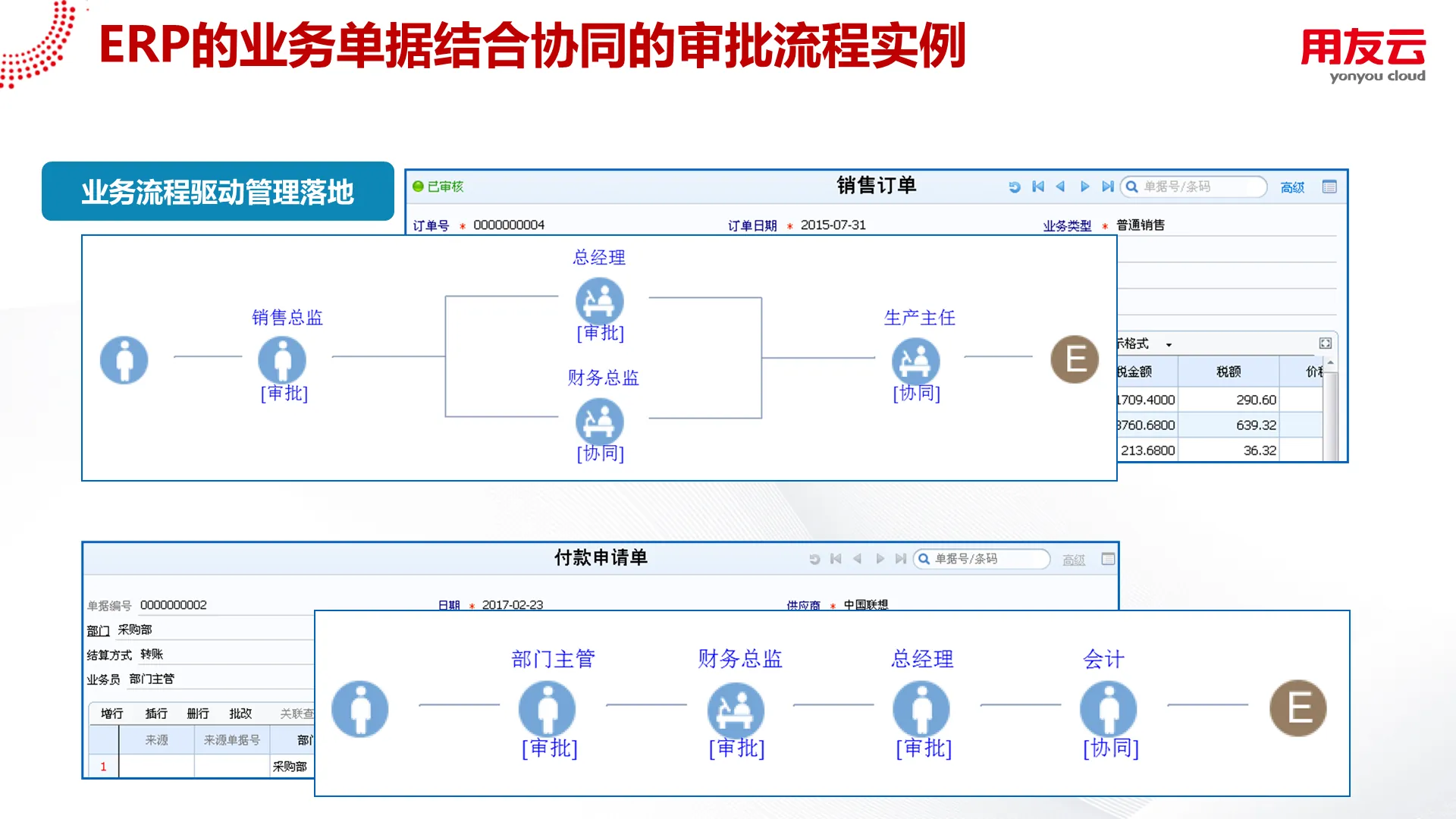Select 财务总监 approval node in payment flow
This screenshot has width=1456, height=819.
coord(736,711)
